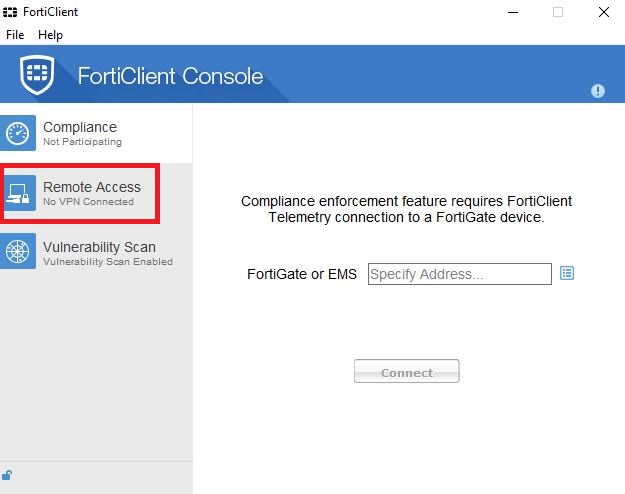Screen dimensions: 625x494
Task: Open the Vulnerability Scan tab label
Action: coord(99,247)
